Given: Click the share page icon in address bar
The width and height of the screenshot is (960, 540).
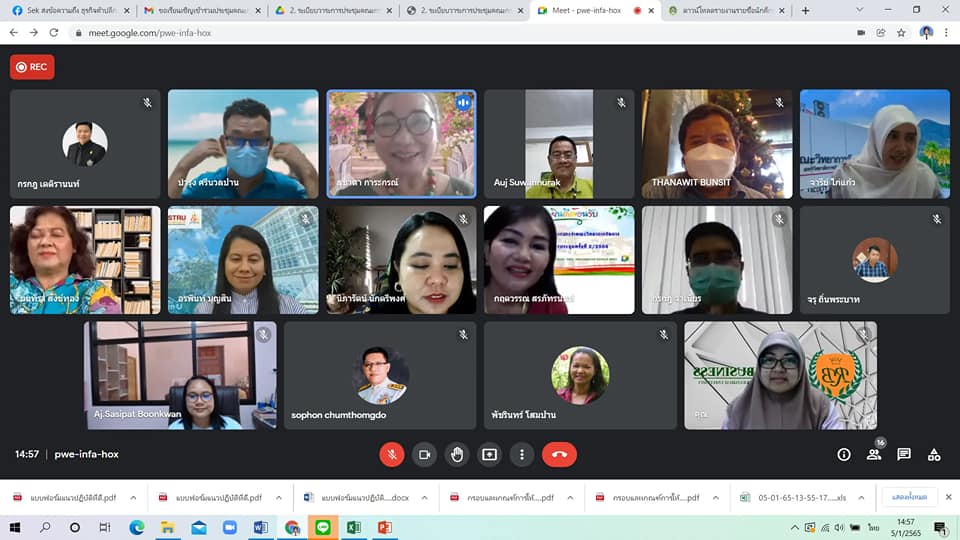Looking at the screenshot, I should (x=881, y=32).
